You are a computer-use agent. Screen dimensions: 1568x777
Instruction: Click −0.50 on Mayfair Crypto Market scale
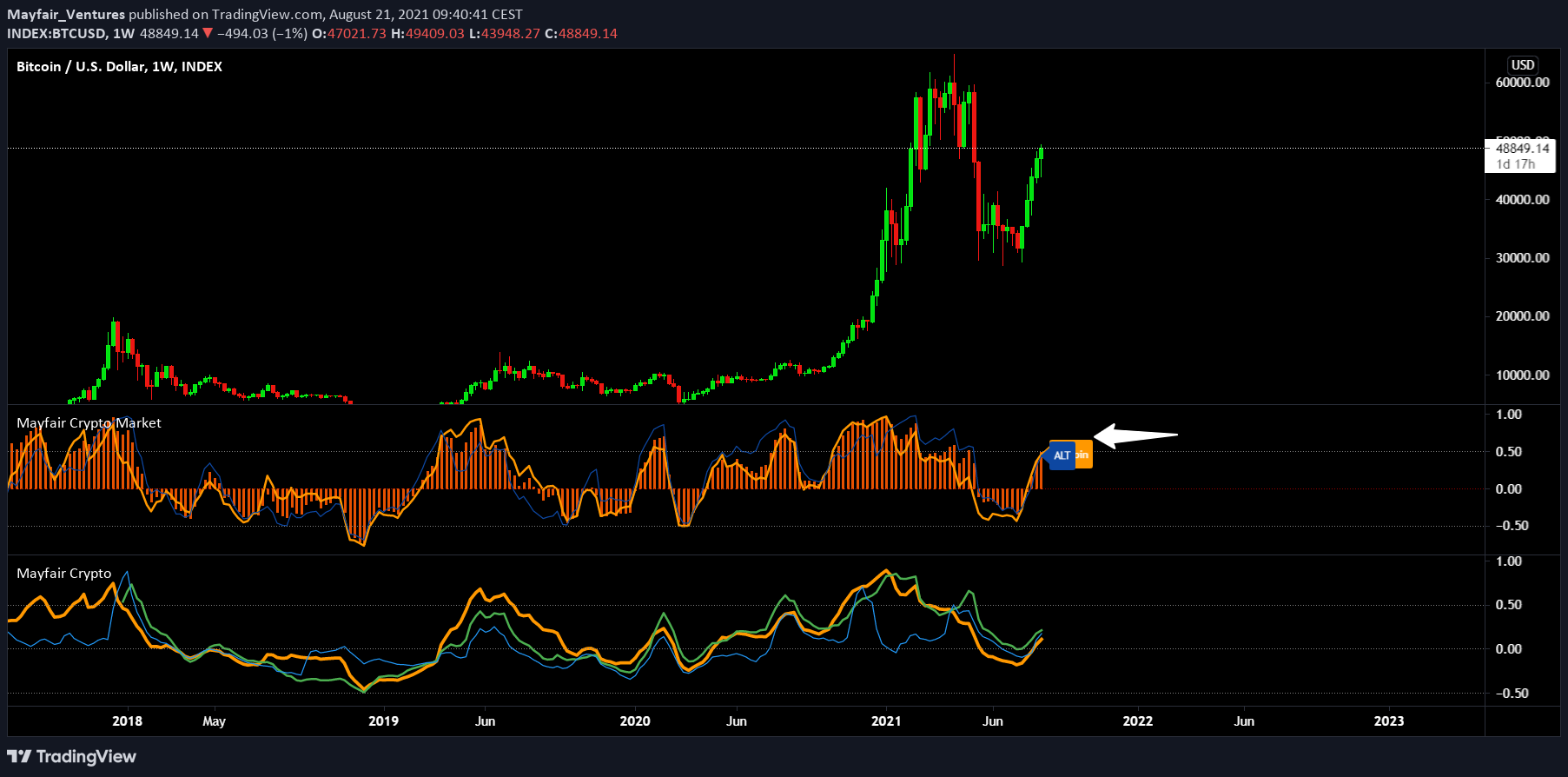1512,525
